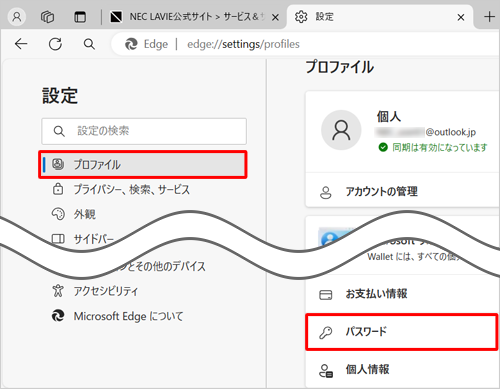This screenshot has height=389, width=500.
Task: Click the lock icon beside プライバシー
Action: click(x=58, y=189)
